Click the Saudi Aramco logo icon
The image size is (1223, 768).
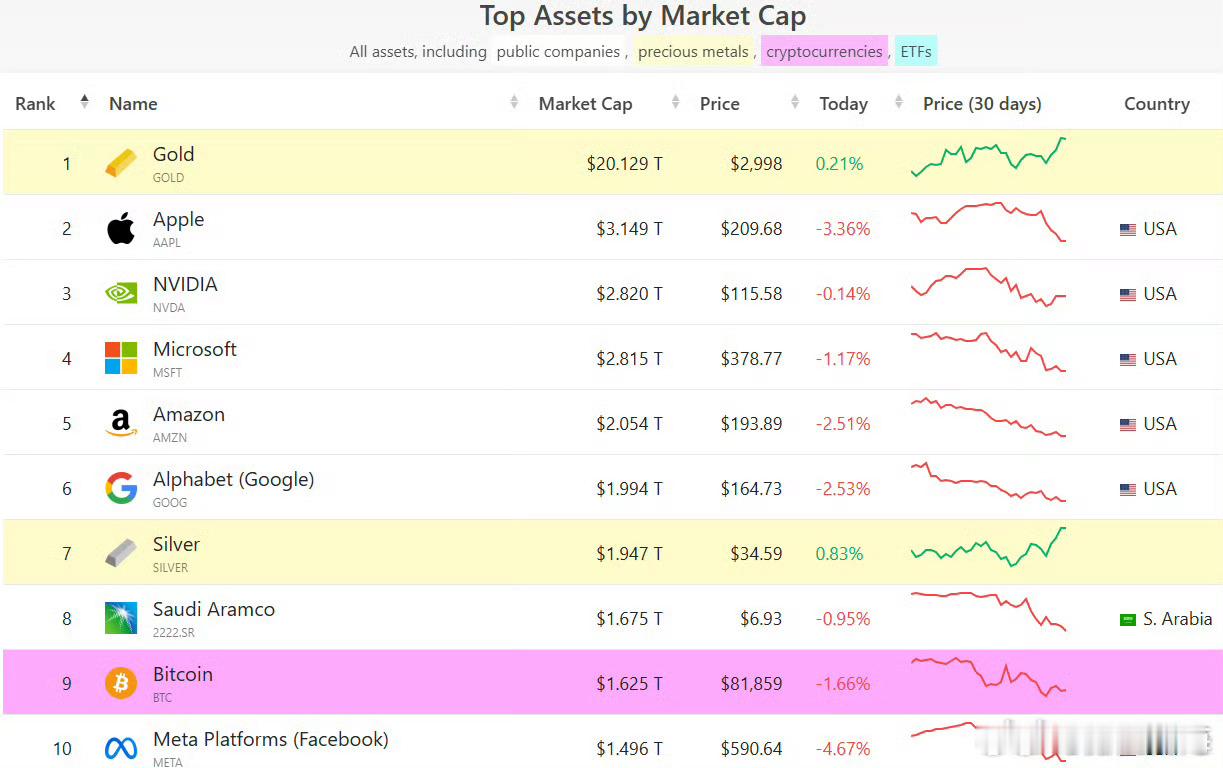click(121, 618)
